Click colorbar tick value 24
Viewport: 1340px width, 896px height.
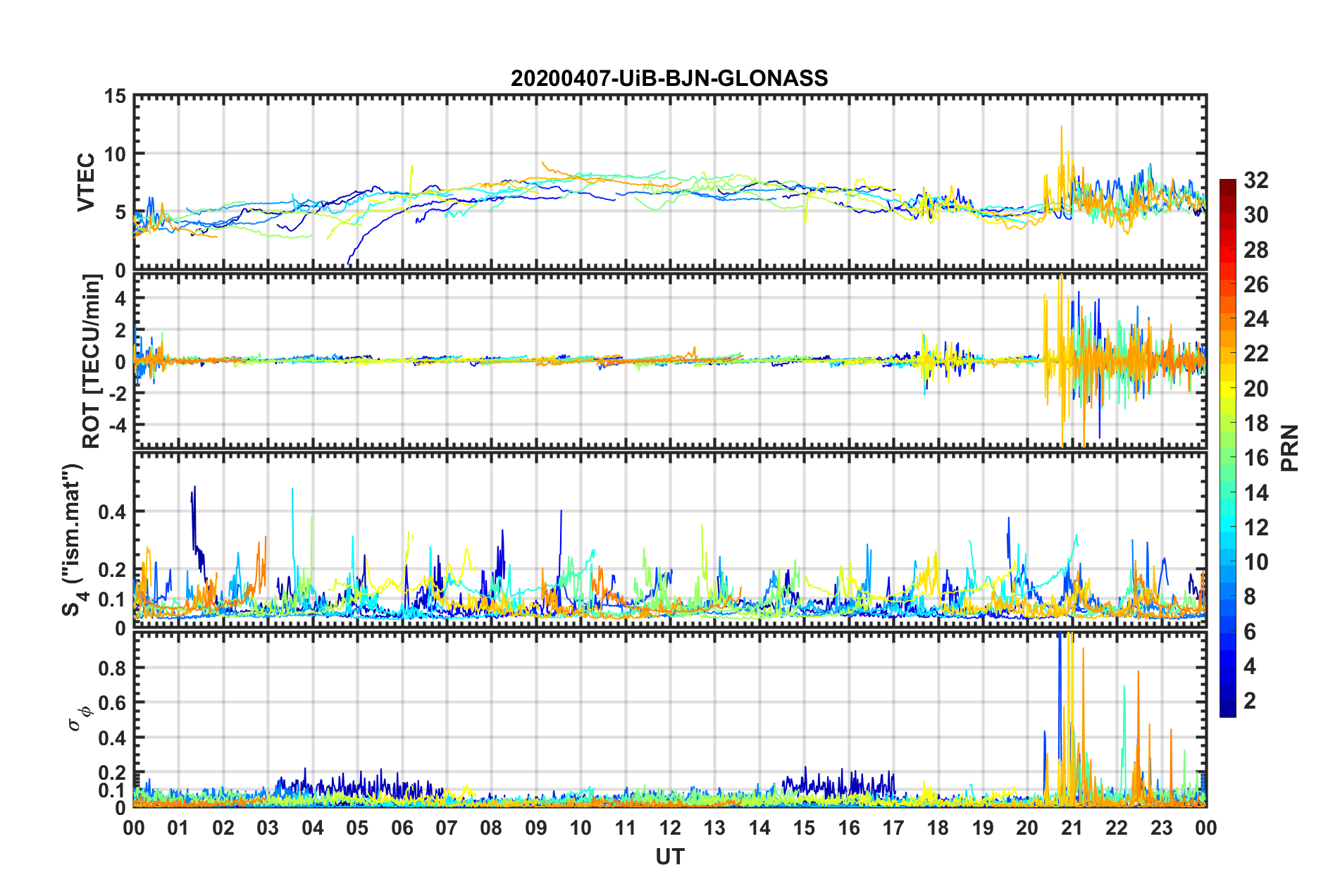pyautogui.click(x=1255, y=319)
